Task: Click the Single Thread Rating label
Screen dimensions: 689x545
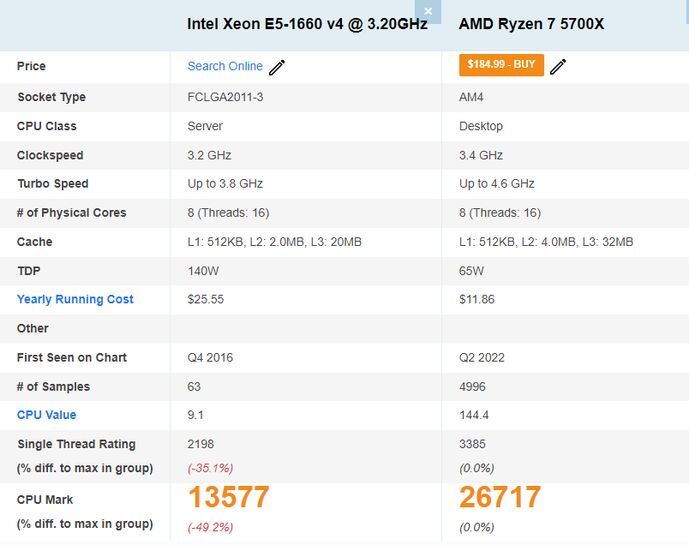Action: [x=76, y=444]
